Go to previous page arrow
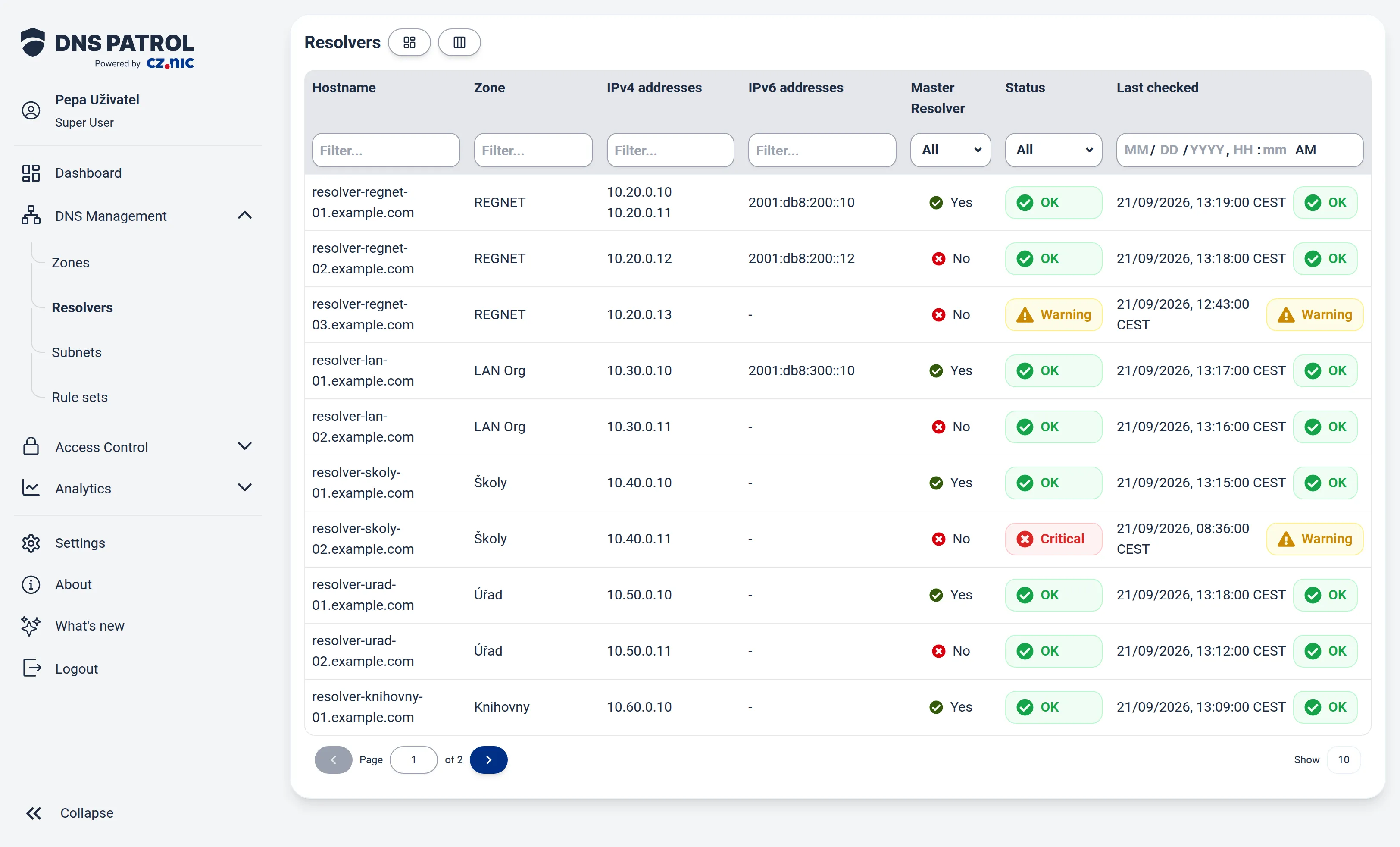 [x=334, y=759]
